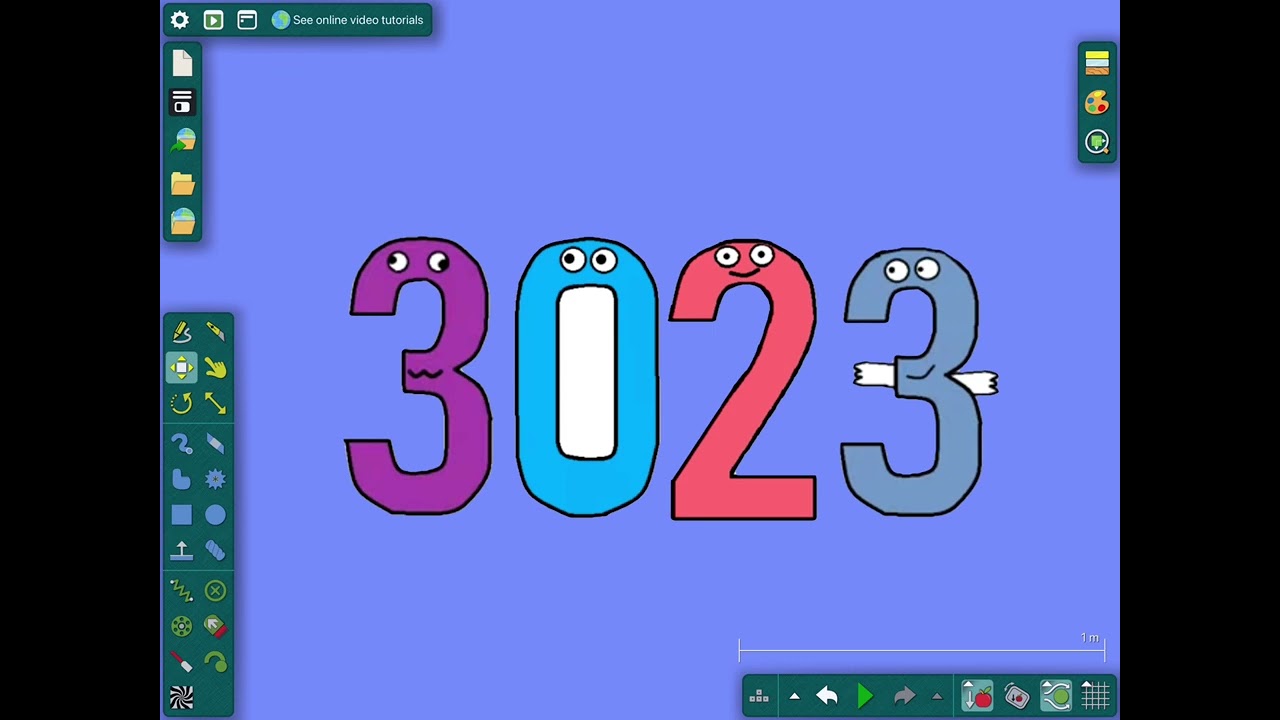1280x720 pixels.
Task: Expand the redo history arrow
Action: pos(937,696)
